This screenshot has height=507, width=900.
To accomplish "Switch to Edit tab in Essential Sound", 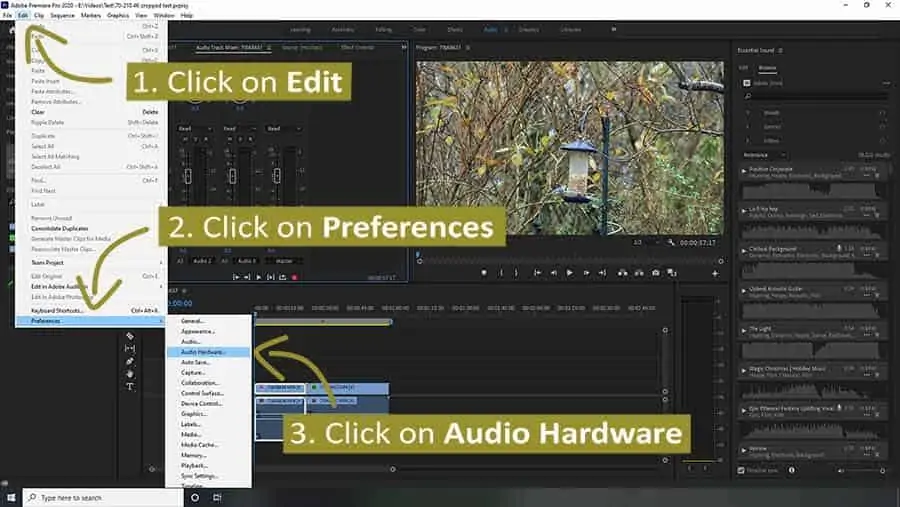I will (743, 68).
